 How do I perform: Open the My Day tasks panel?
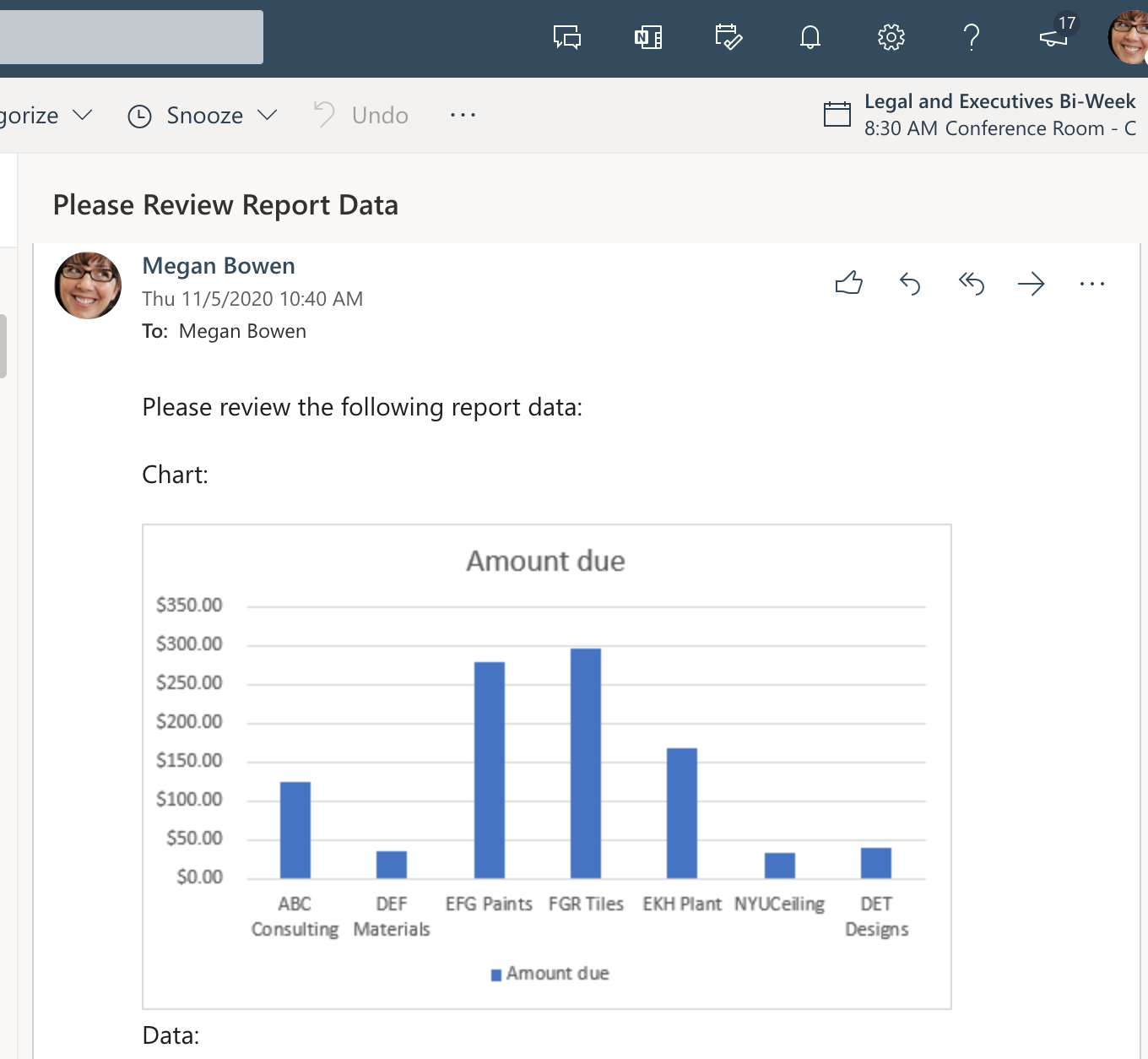tap(728, 37)
